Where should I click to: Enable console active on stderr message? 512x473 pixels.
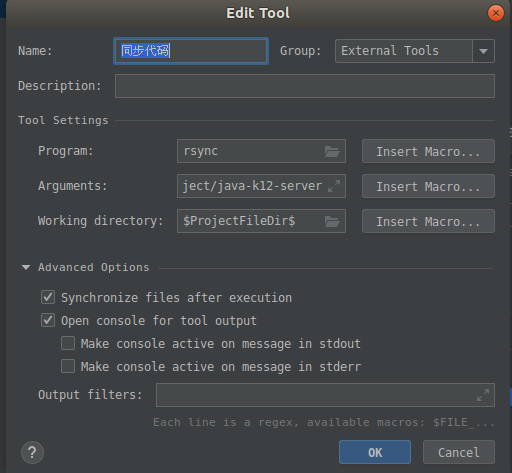(x=68, y=366)
